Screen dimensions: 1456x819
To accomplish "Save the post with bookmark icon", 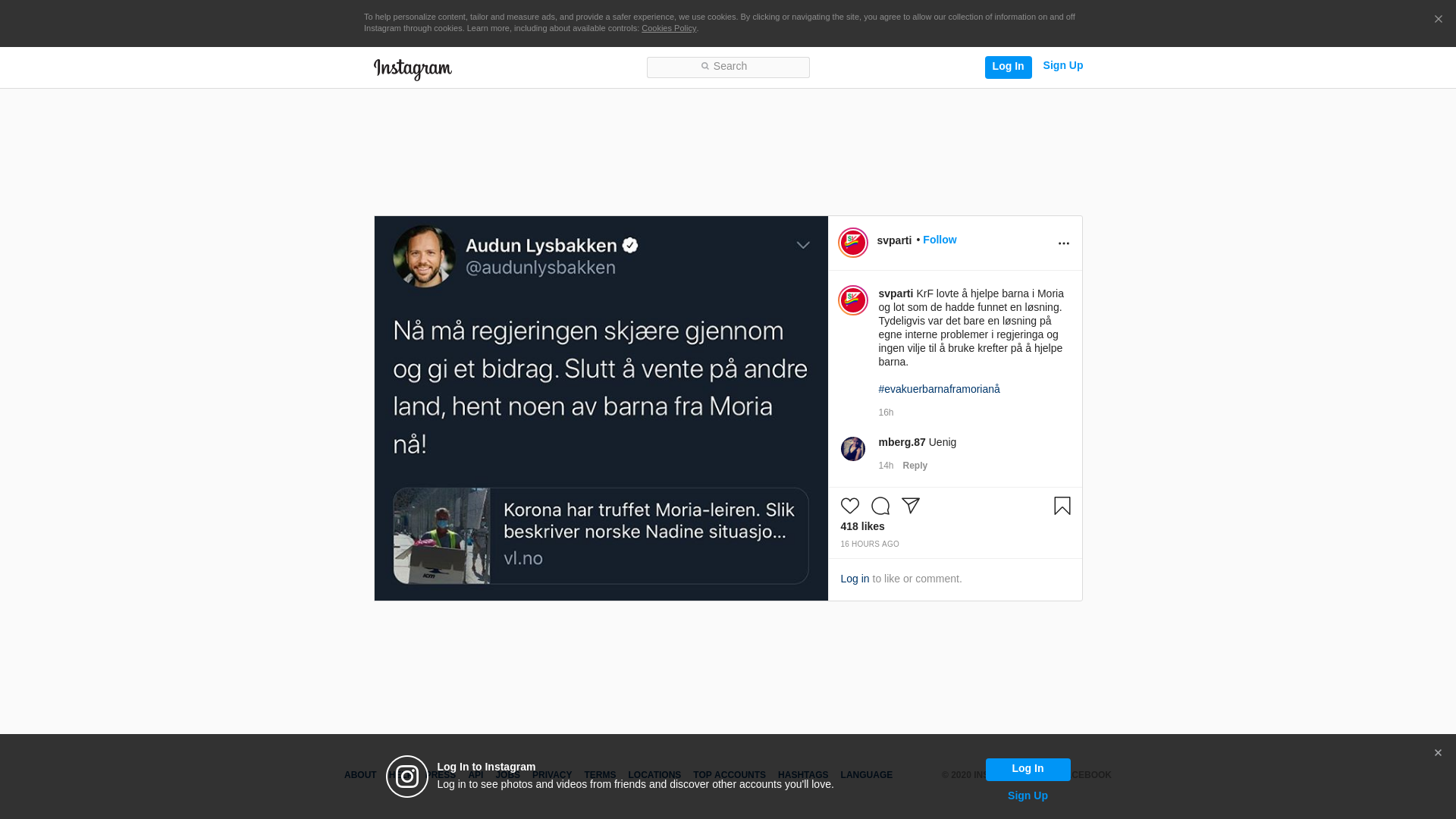I will pos(1062,506).
